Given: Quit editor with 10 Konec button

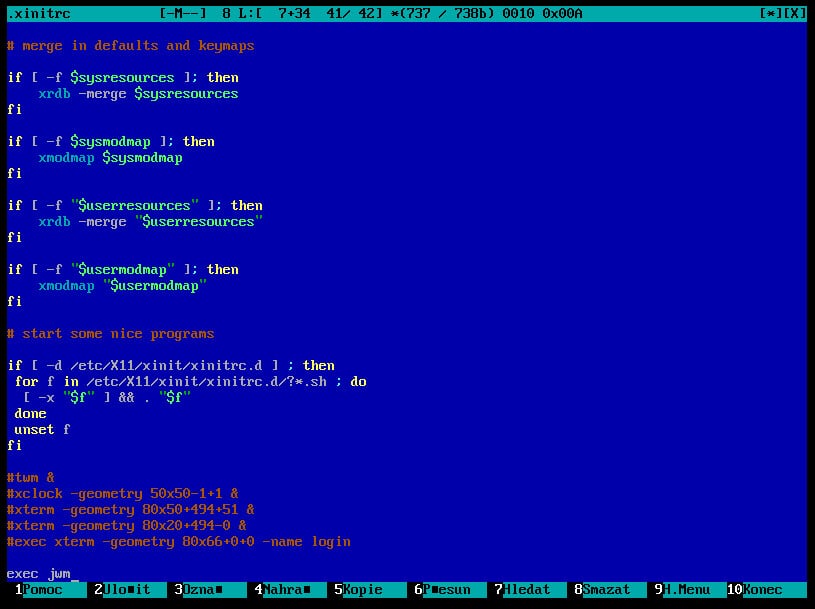Looking at the screenshot, I should (766, 590).
